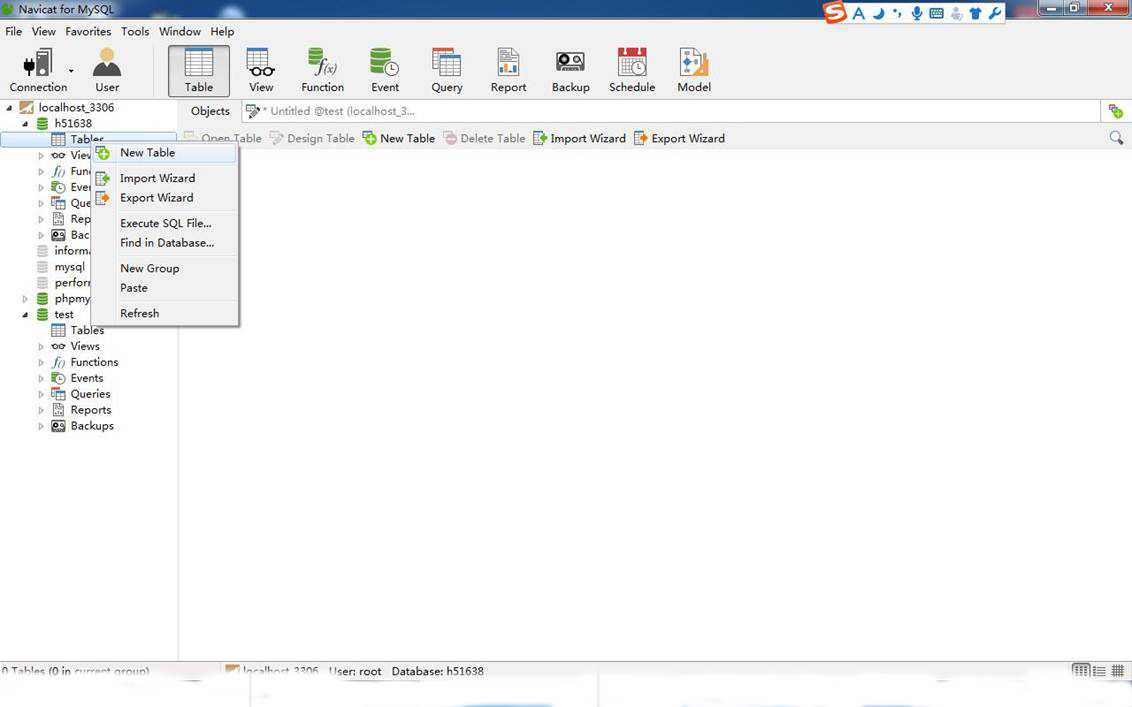This screenshot has height=707, width=1132.
Task: Choose Export Wizard in context menu
Action: [165, 197]
